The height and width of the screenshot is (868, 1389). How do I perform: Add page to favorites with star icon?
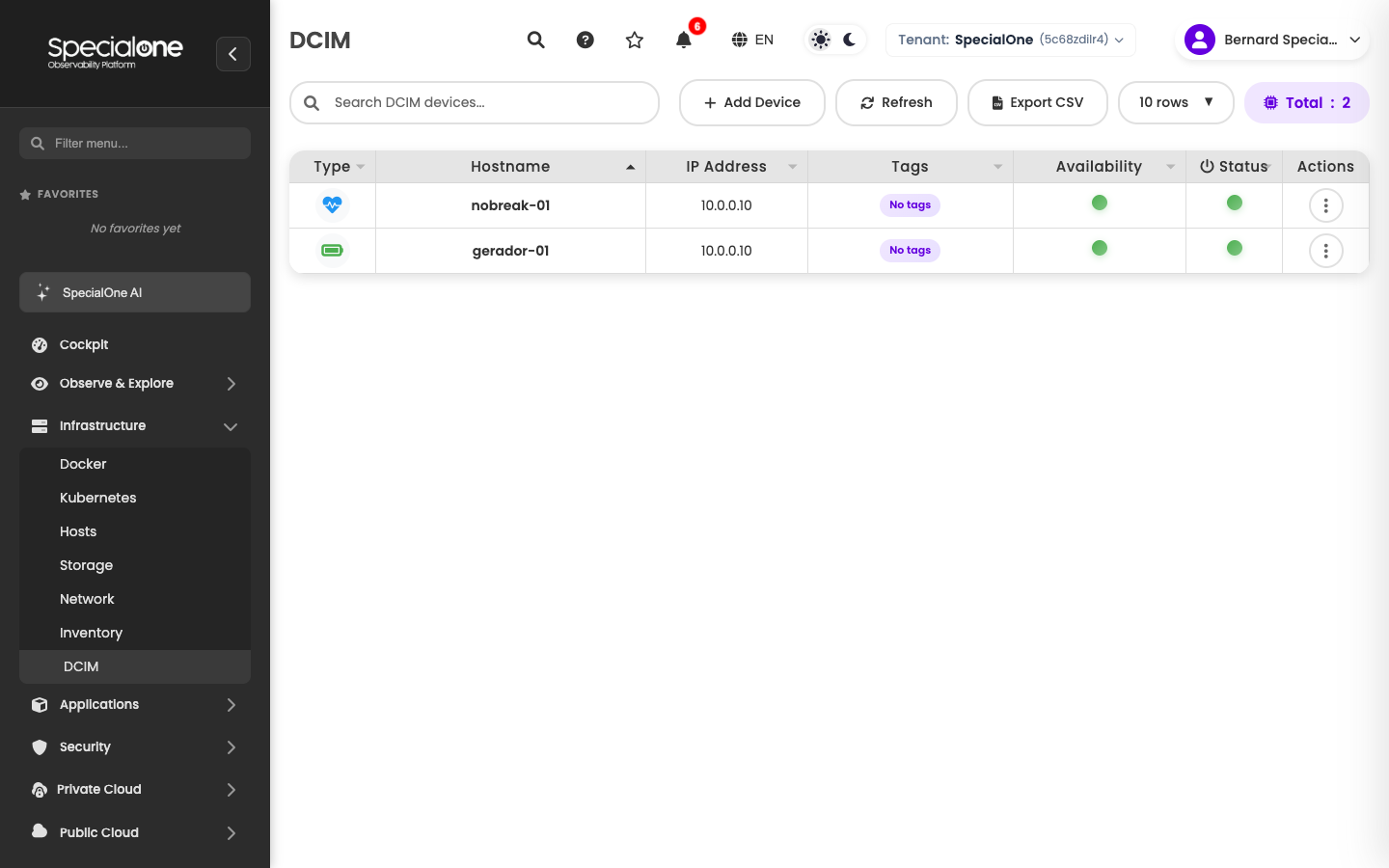point(635,40)
